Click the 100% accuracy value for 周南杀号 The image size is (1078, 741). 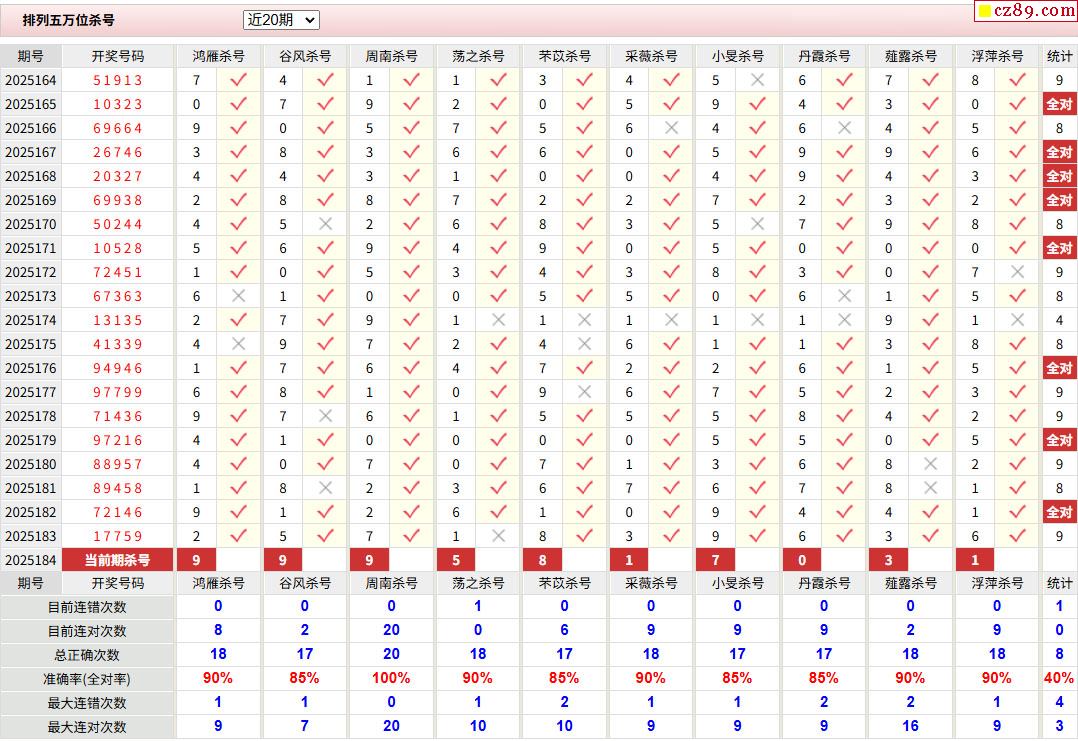[x=391, y=678]
